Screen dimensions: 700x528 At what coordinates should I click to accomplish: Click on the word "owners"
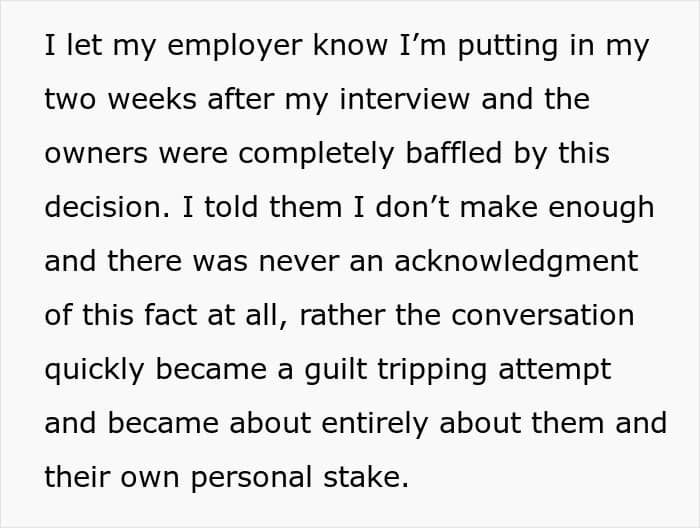[x=96, y=154]
